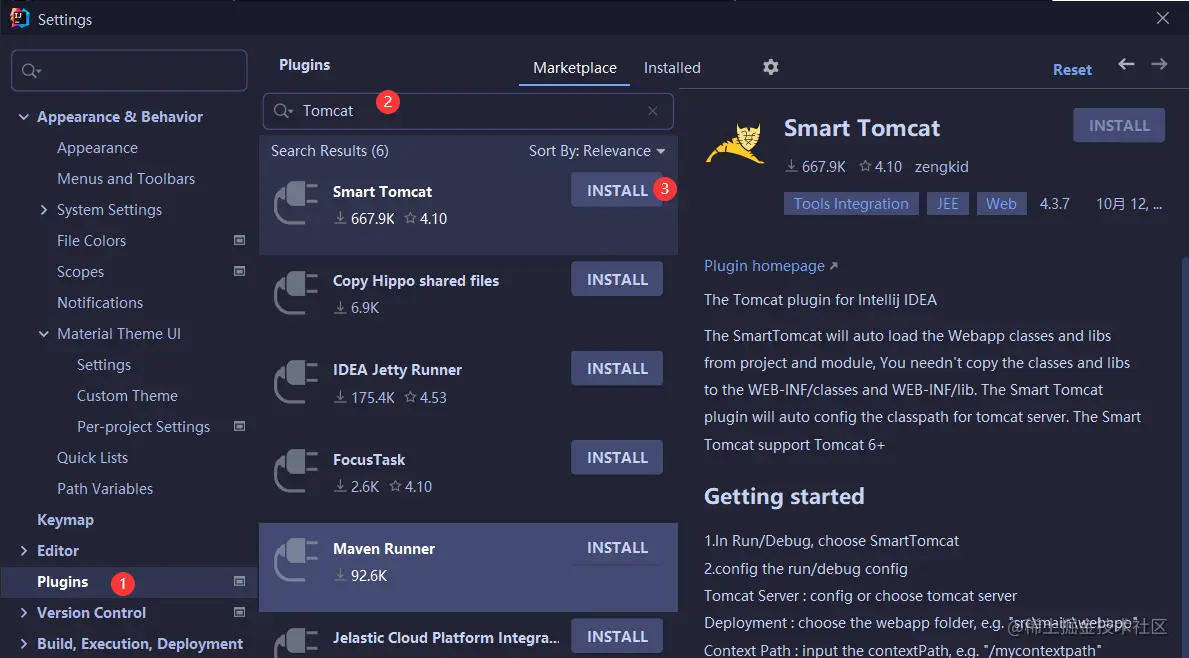The height and width of the screenshot is (658, 1189).
Task: Select File Colors settings
Action: tap(91, 240)
